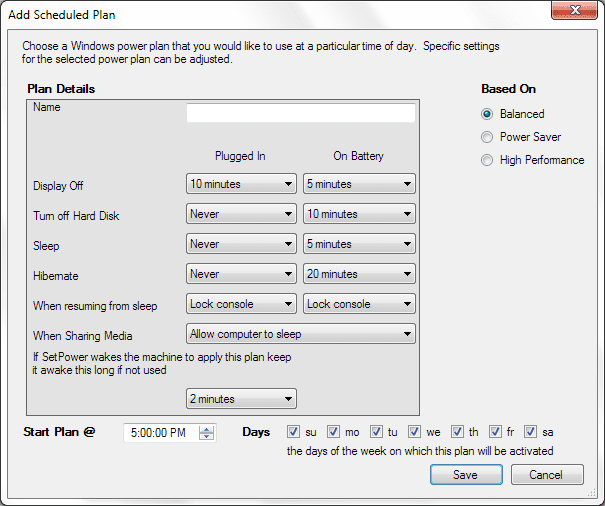This screenshot has width=605, height=506.
Task: Decrease start time with down spinner arrow
Action: [x=206, y=437]
